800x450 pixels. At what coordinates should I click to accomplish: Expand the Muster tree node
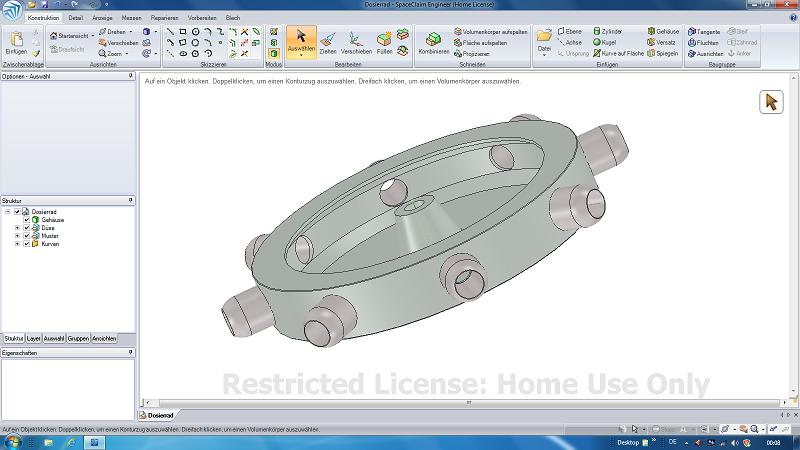(17, 236)
